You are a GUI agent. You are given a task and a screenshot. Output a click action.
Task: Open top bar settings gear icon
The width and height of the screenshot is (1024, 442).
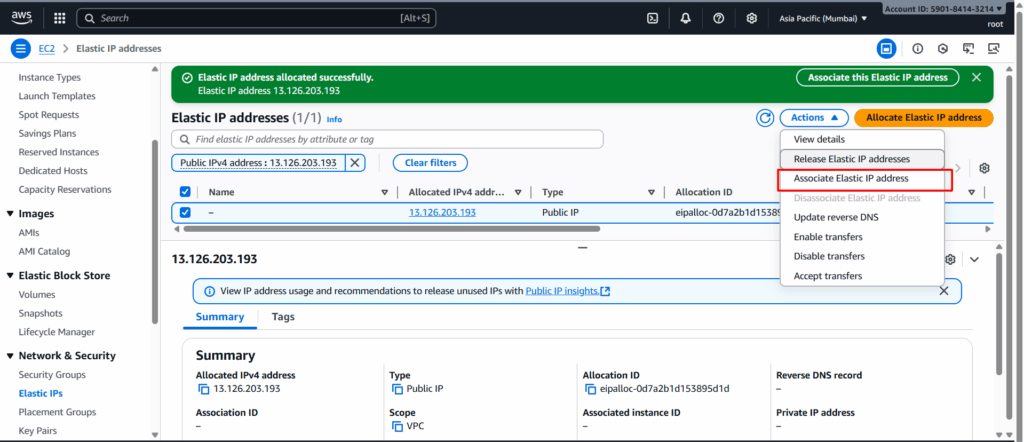(752, 18)
